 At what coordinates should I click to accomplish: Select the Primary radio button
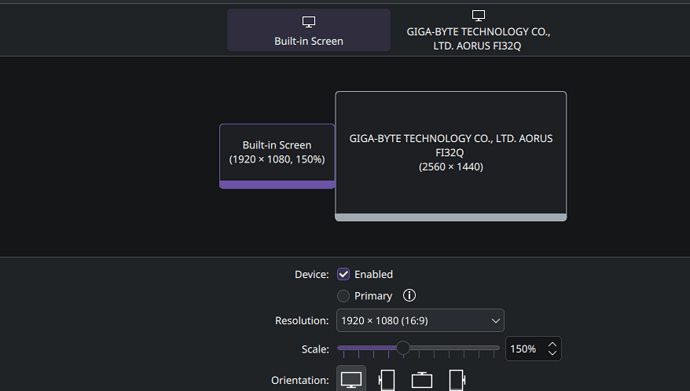tap(343, 296)
